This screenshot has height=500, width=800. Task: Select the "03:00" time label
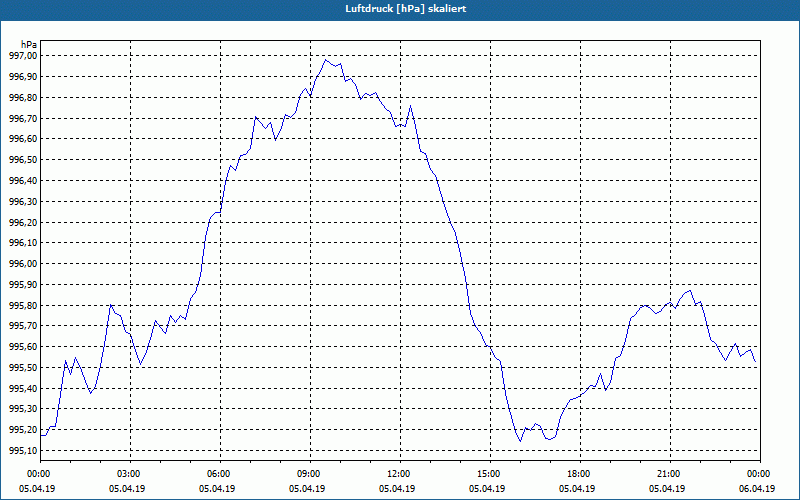pos(127,474)
